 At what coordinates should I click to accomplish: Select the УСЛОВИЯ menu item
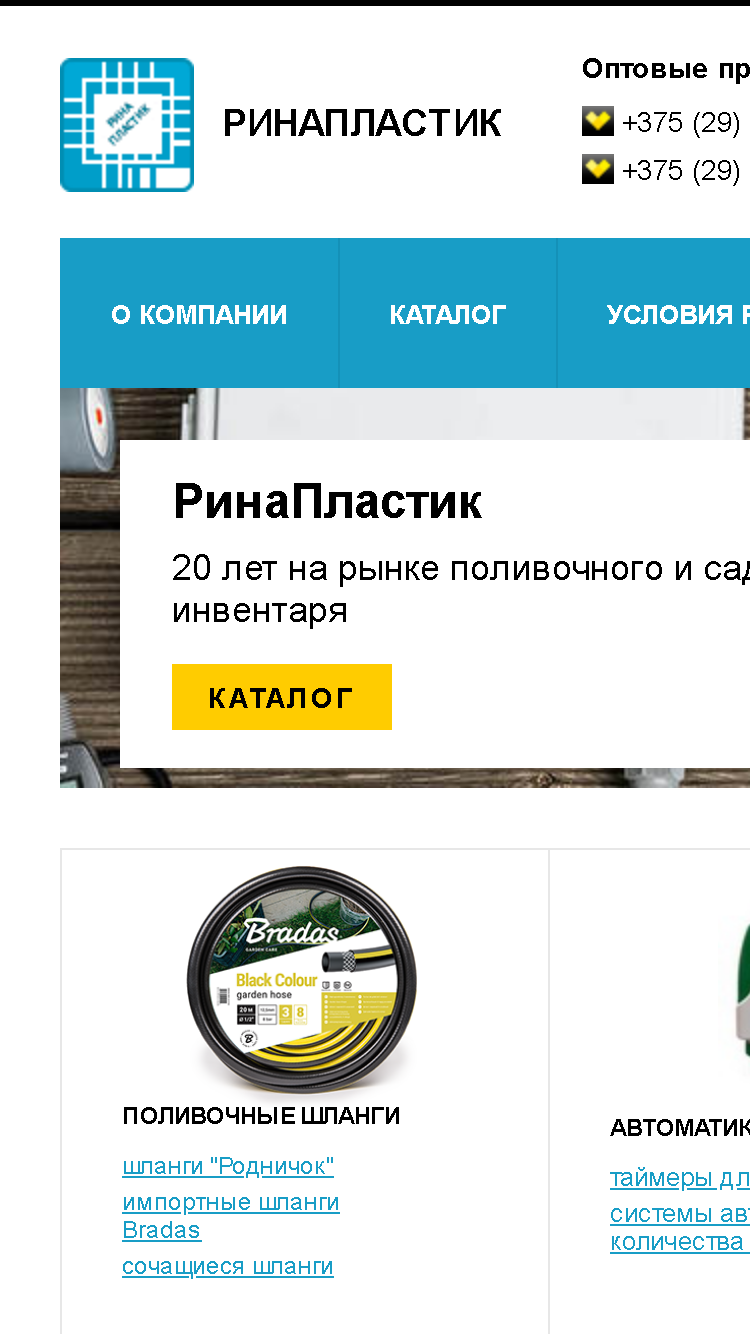[x=678, y=314]
